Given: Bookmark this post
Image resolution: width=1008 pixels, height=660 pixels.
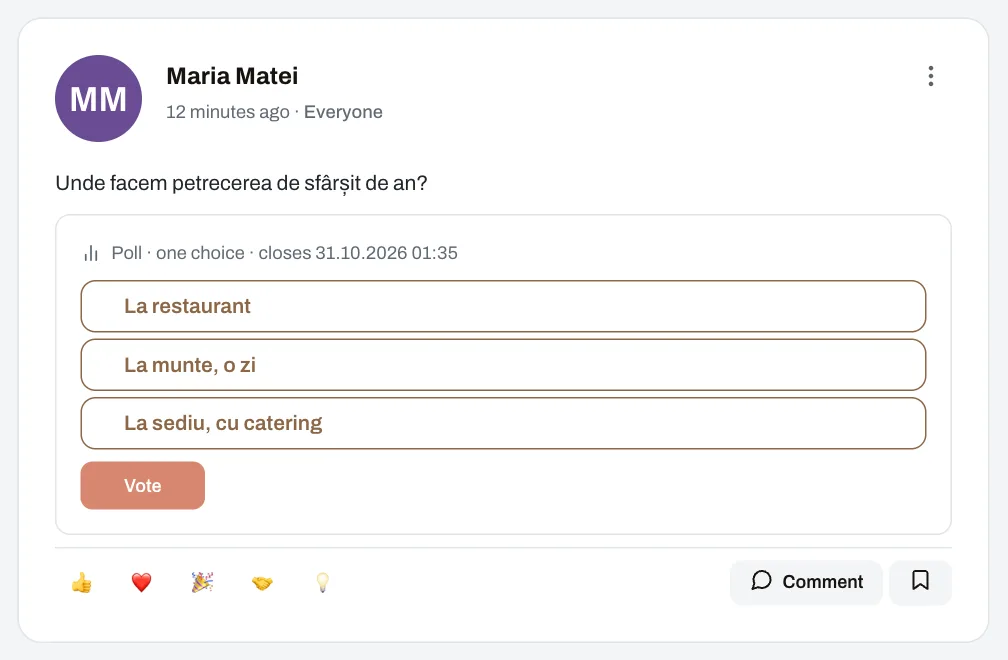Looking at the screenshot, I should pos(920,582).
